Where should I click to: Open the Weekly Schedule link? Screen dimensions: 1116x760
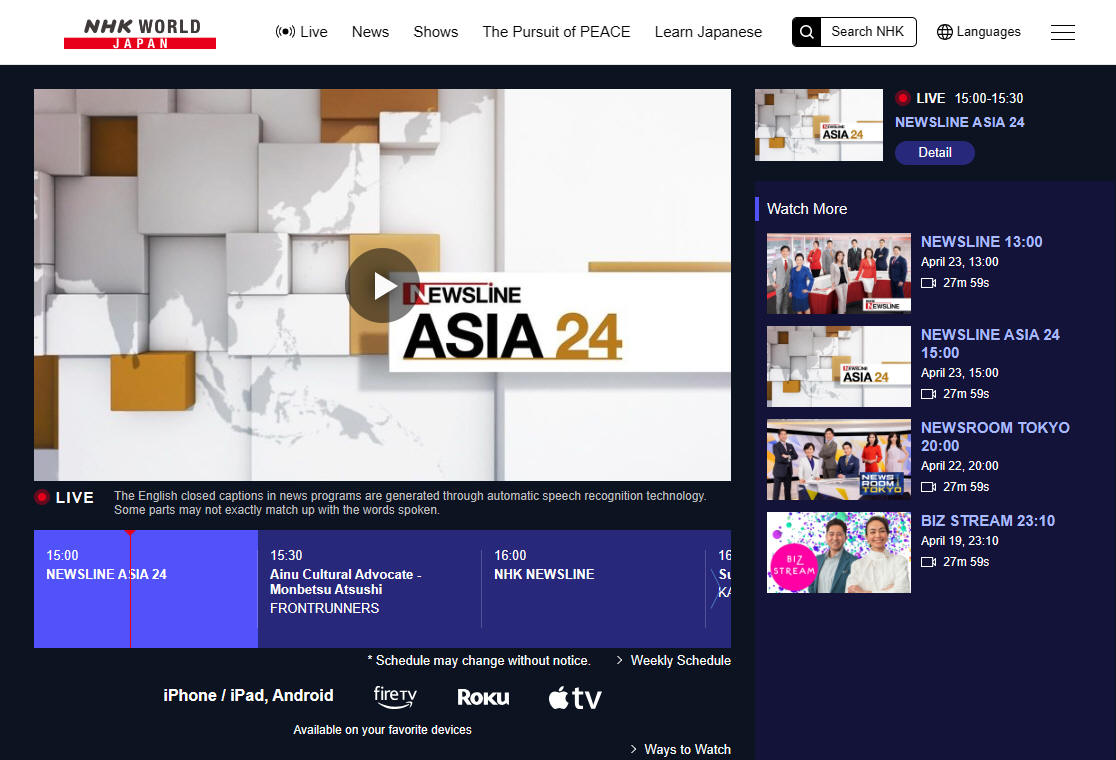[x=673, y=660]
